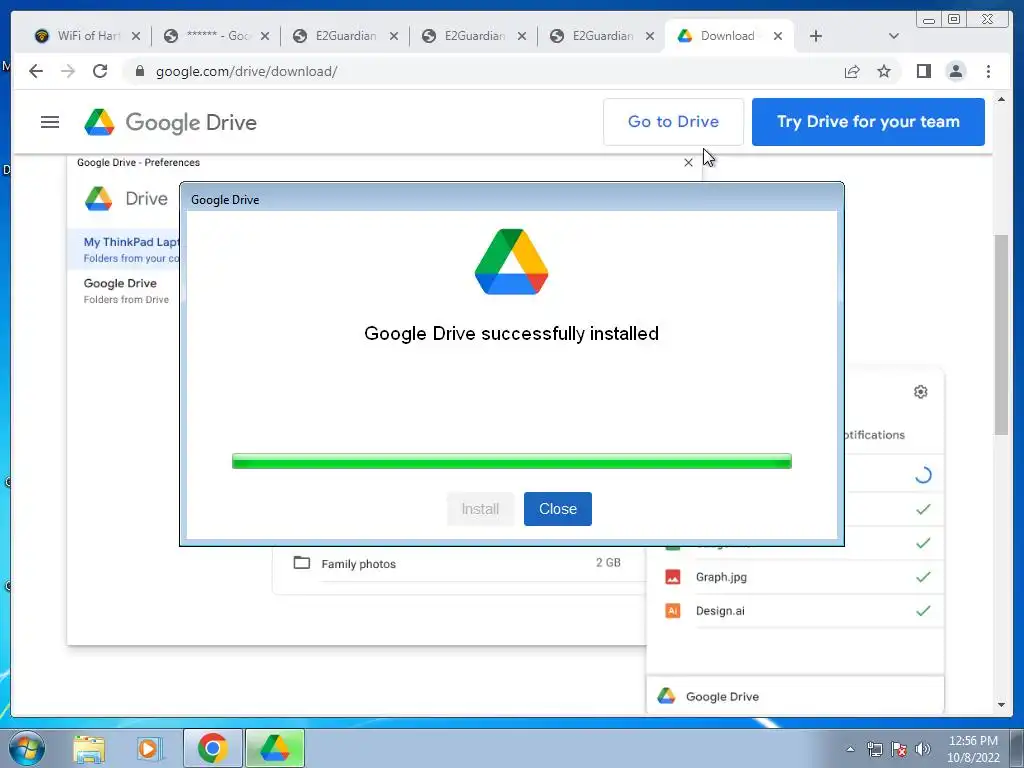Click the Google Drive logo in page header

point(170,122)
